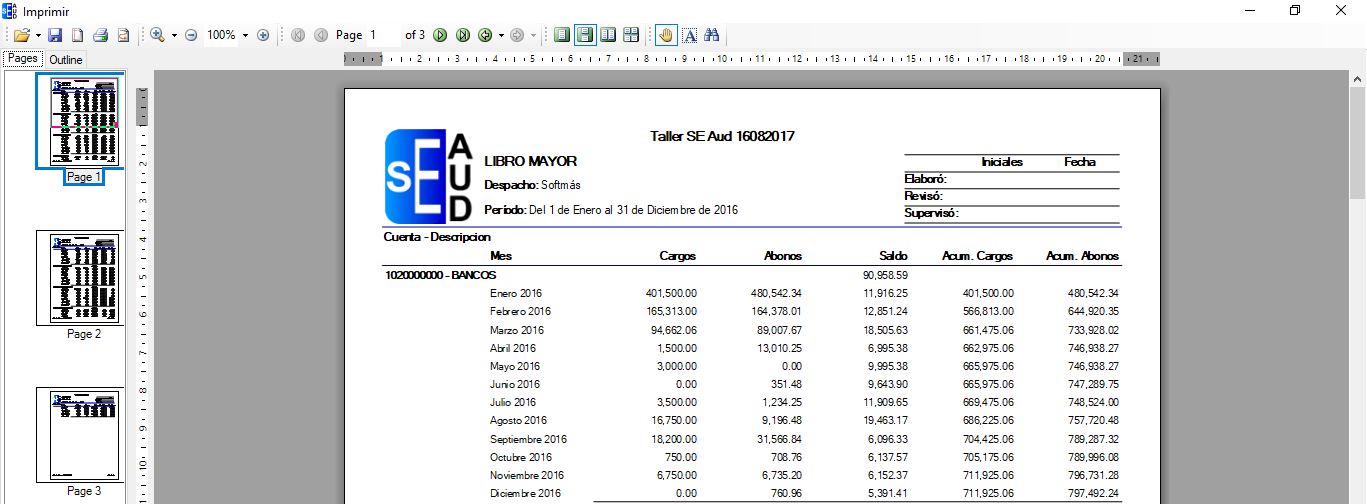1367x504 pixels.
Task: Click the zoom out minus icon
Action: [191, 35]
